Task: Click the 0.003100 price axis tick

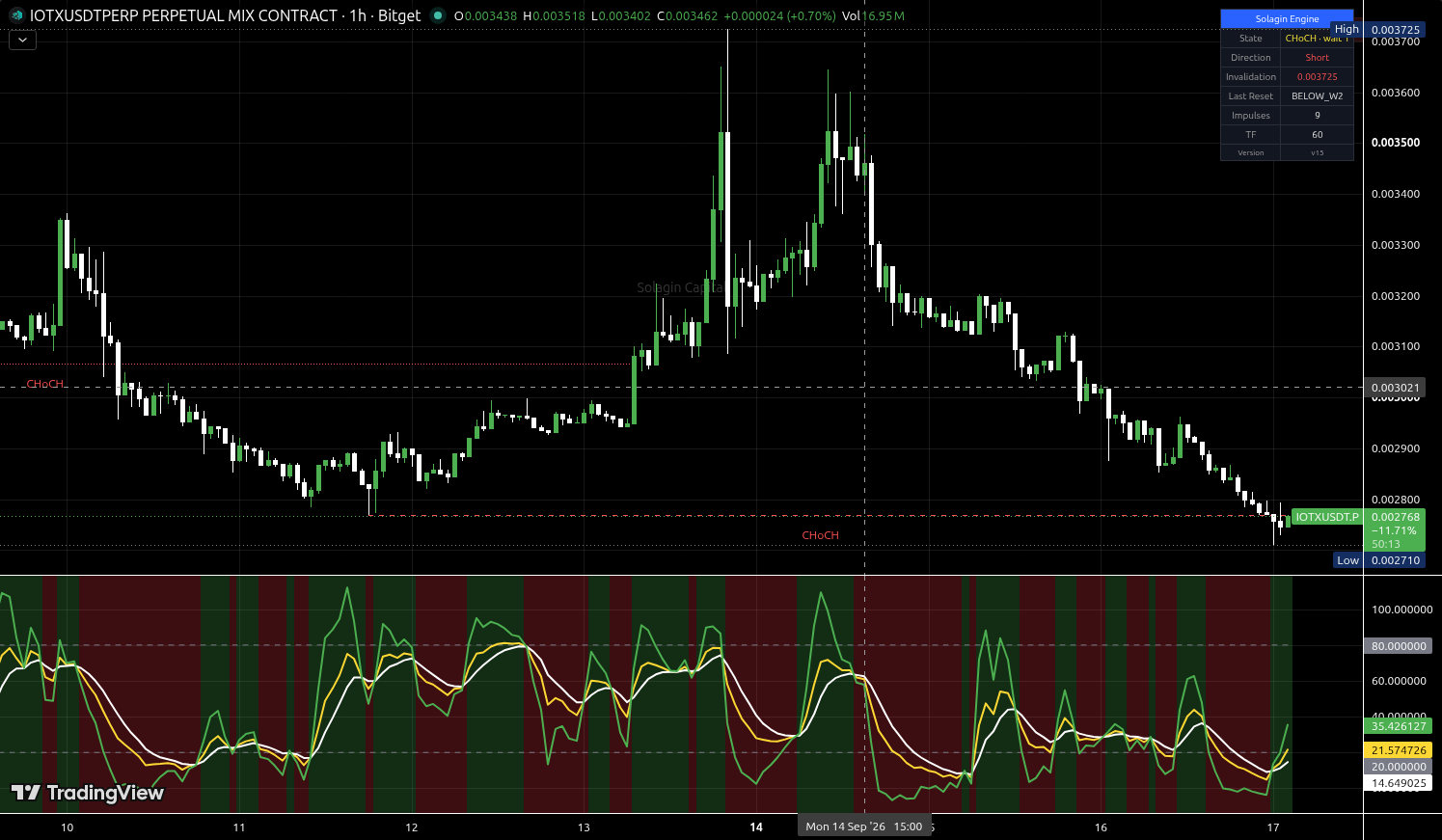Action: [x=1395, y=346]
